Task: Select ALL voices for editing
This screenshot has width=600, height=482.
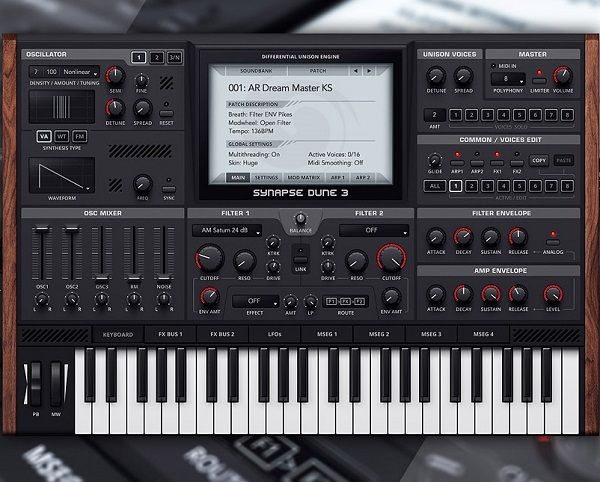Action: pyautogui.click(x=435, y=186)
